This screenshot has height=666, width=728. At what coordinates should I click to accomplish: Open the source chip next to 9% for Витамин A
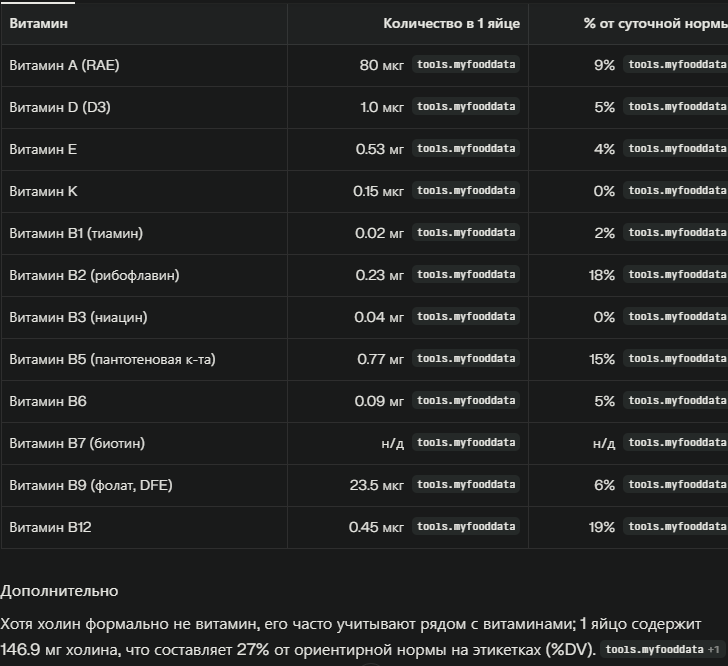(676, 65)
